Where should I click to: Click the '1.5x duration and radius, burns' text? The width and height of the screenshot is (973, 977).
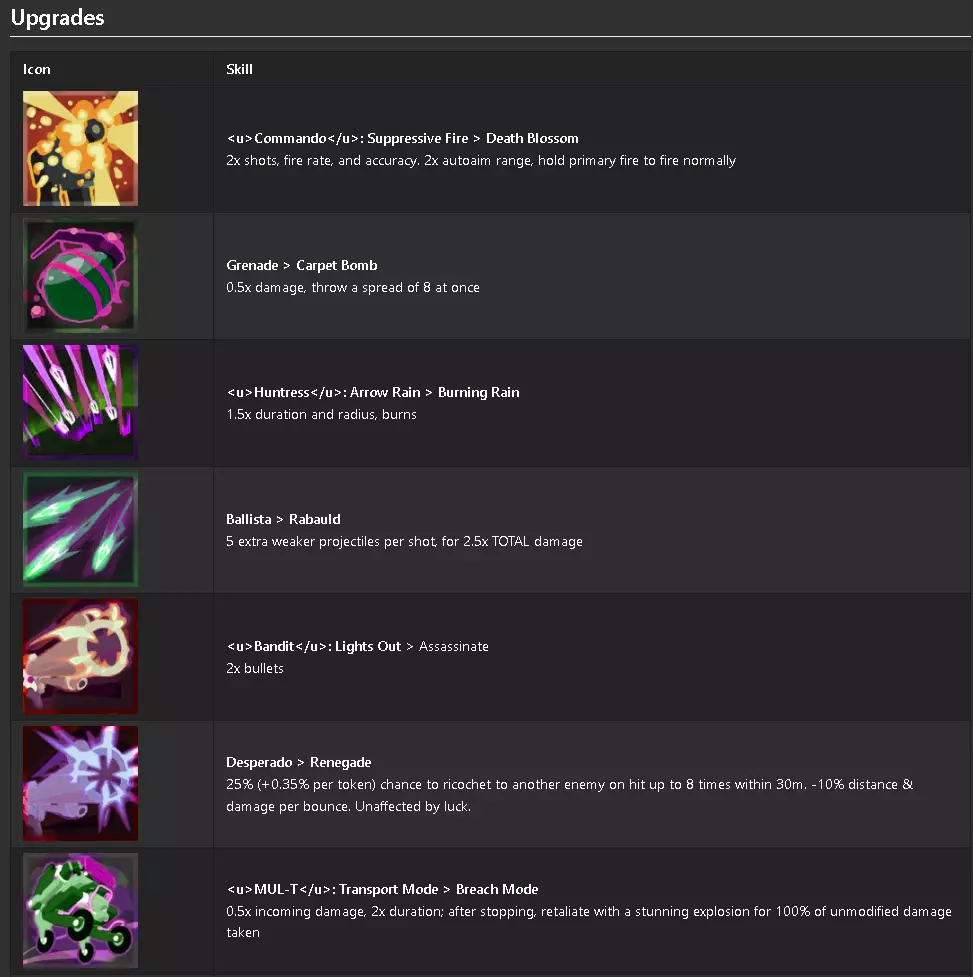click(x=321, y=414)
